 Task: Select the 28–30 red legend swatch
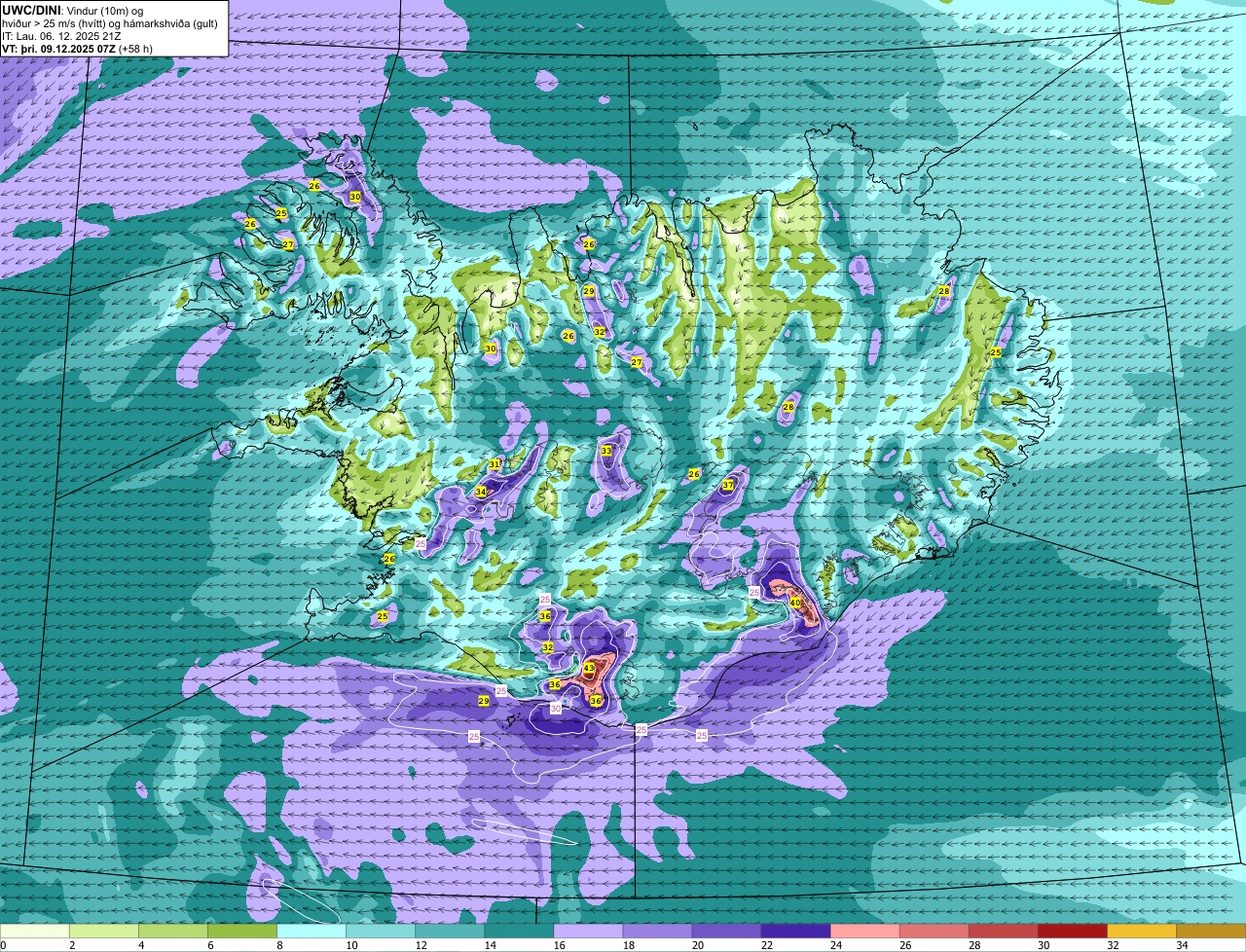pos(1003,932)
